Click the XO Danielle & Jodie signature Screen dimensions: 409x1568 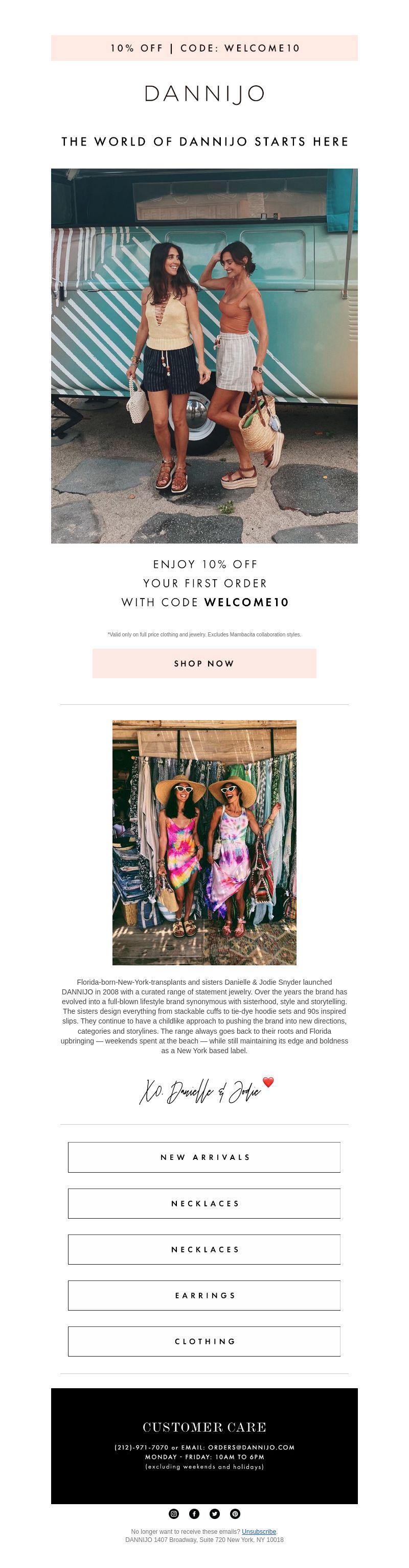(200, 1091)
